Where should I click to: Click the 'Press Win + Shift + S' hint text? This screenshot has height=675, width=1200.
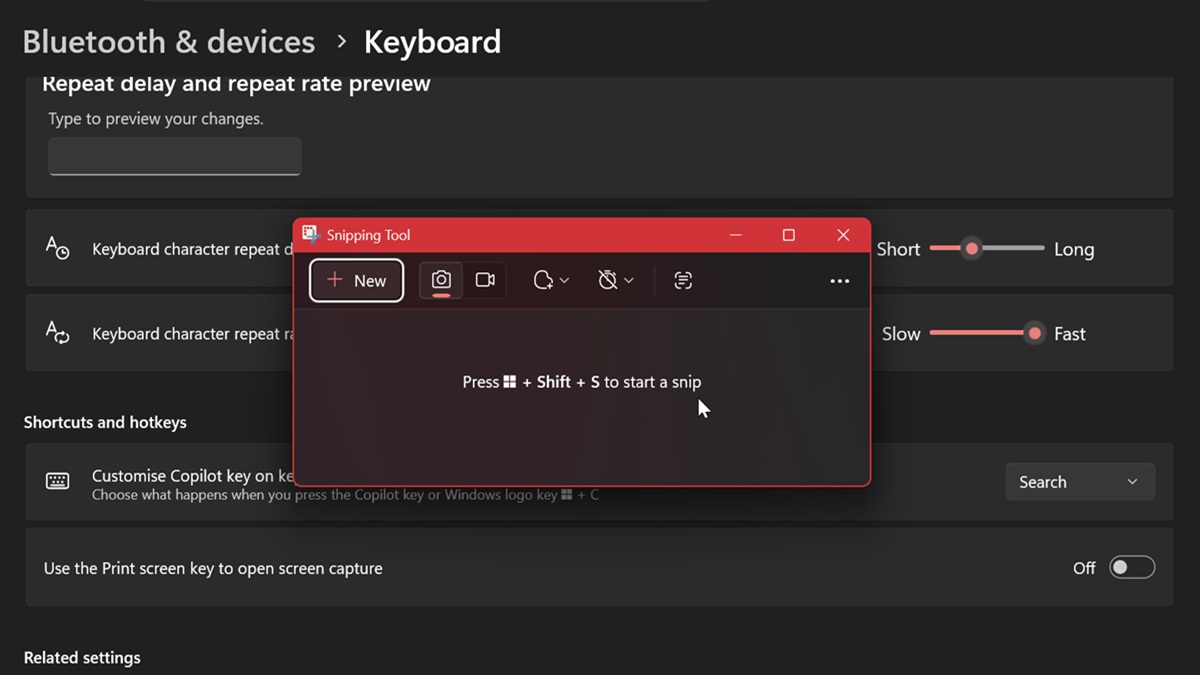(x=582, y=382)
